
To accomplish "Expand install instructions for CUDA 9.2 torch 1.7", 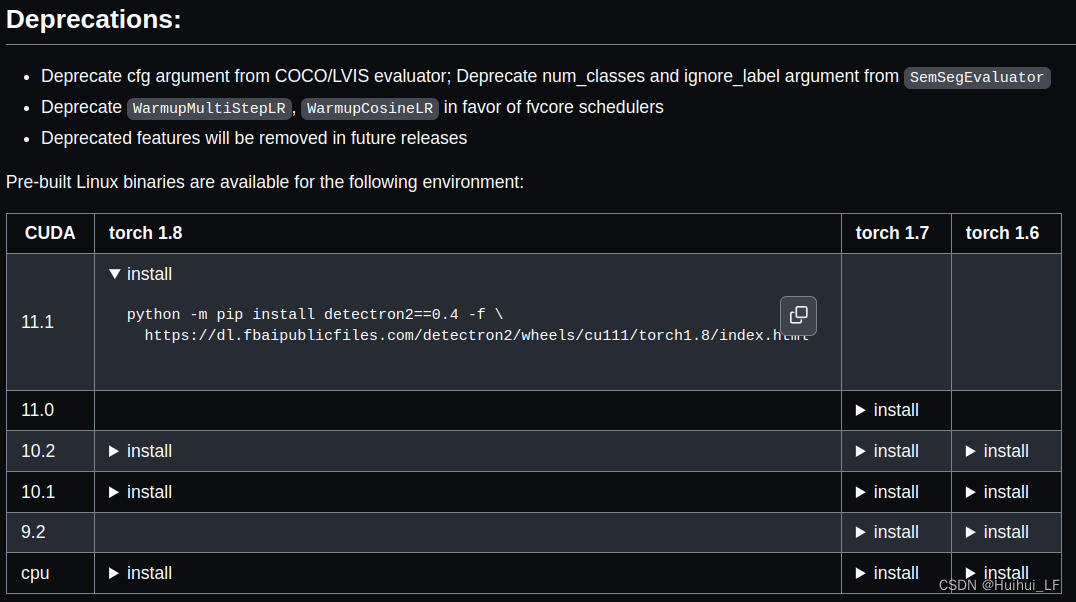I will (x=886, y=532).
